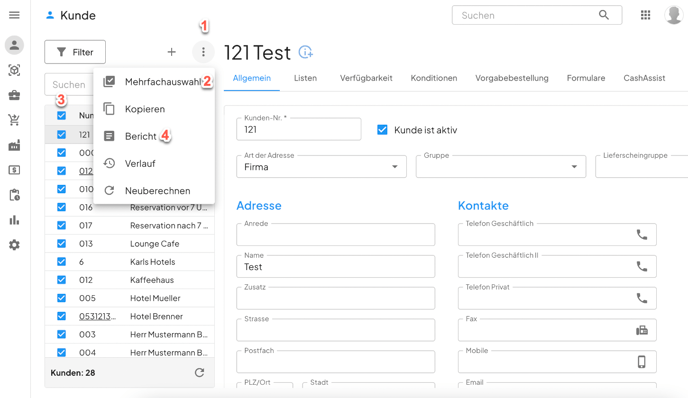Switch to the Verfügbarkeit tab
688x398 pixels.
(366, 78)
